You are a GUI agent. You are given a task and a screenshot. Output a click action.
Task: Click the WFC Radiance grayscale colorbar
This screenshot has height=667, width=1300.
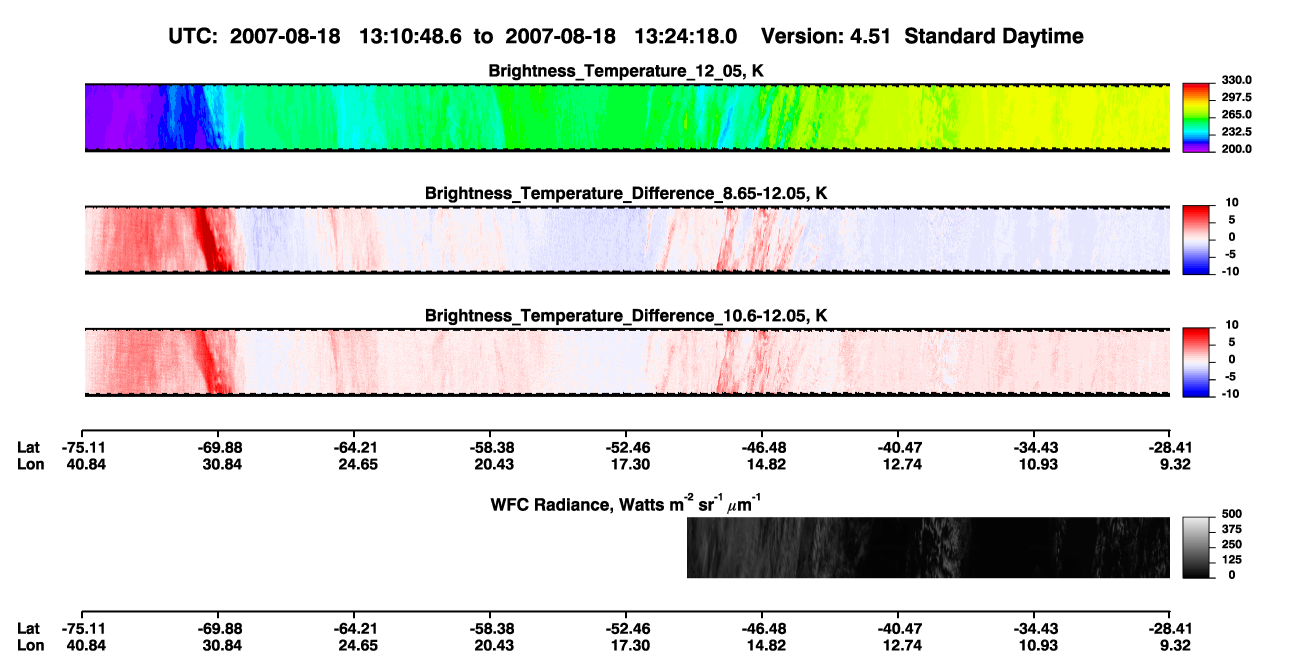1197,548
